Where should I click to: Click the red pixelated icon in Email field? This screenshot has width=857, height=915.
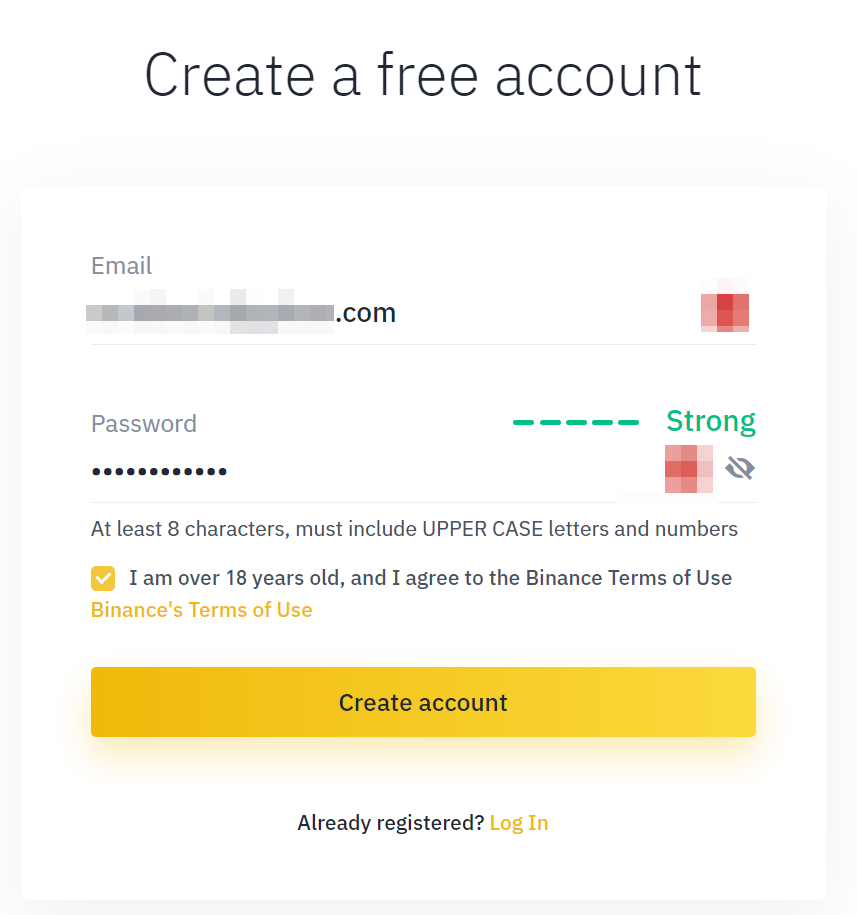click(725, 305)
